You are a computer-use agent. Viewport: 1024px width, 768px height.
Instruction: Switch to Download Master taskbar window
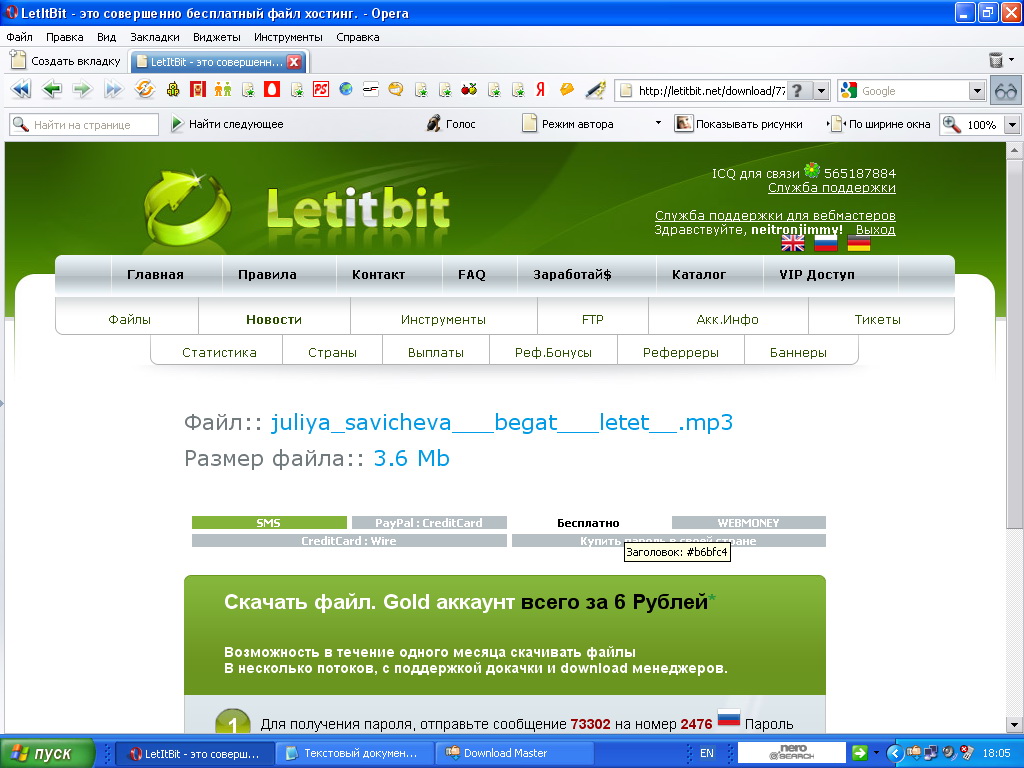(513, 753)
